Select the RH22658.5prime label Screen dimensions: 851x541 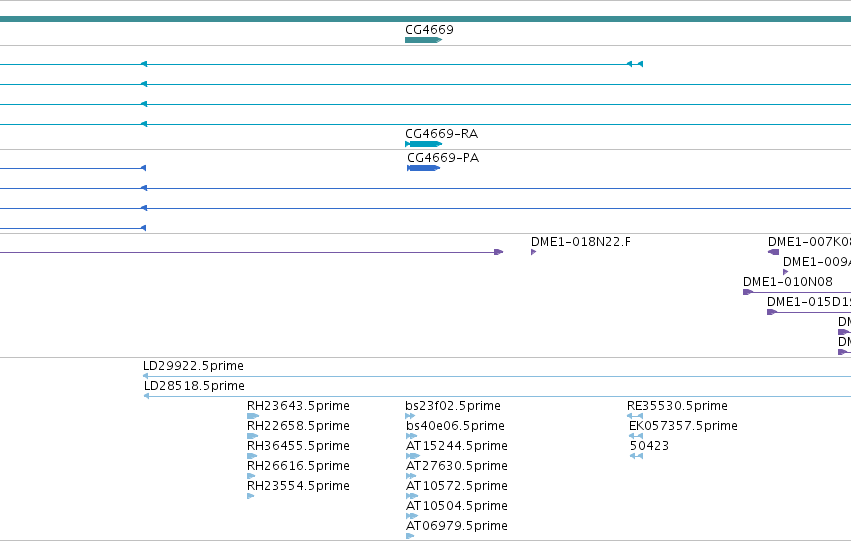[x=298, y=426]
